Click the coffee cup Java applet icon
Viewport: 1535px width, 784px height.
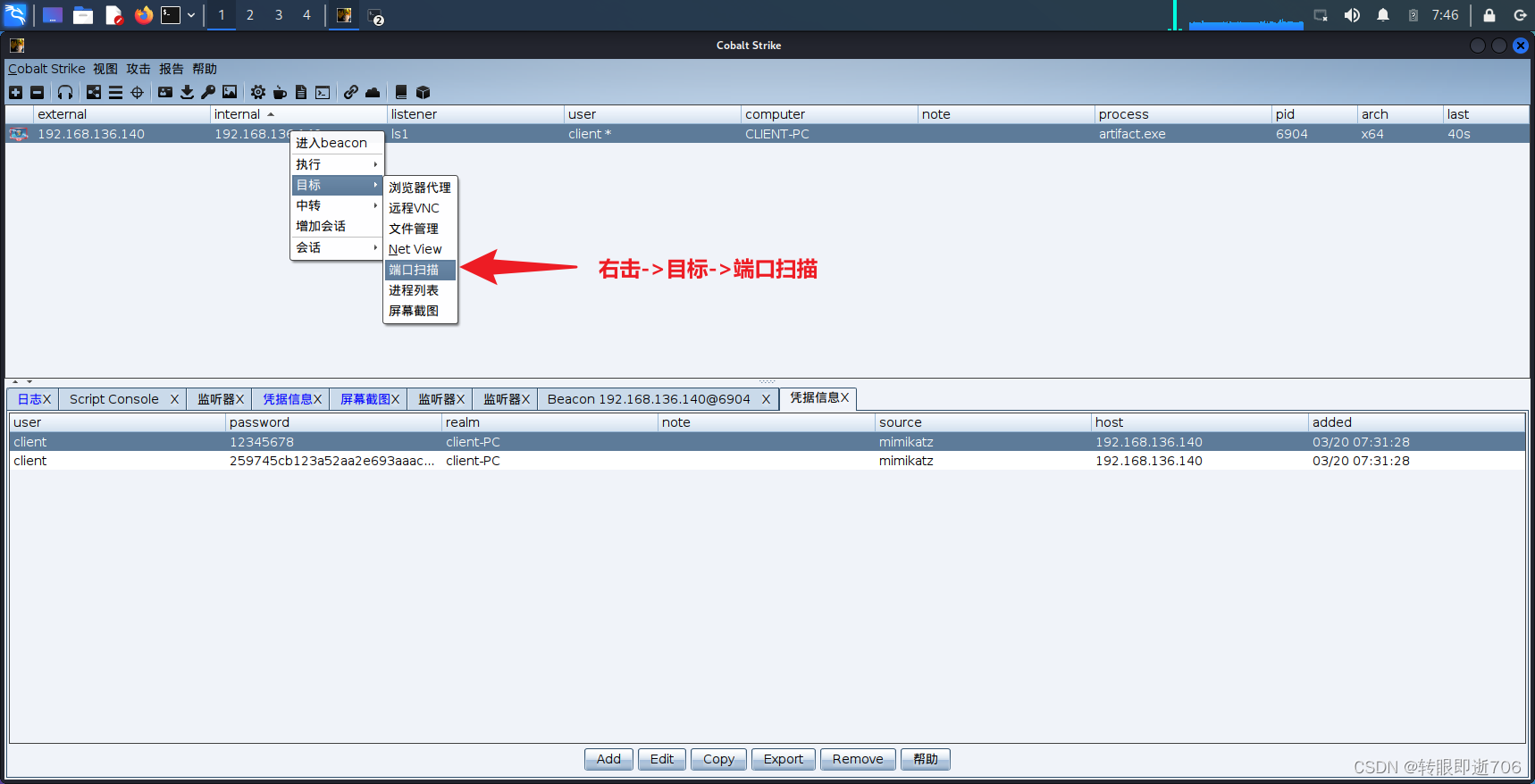coord(280,92)
